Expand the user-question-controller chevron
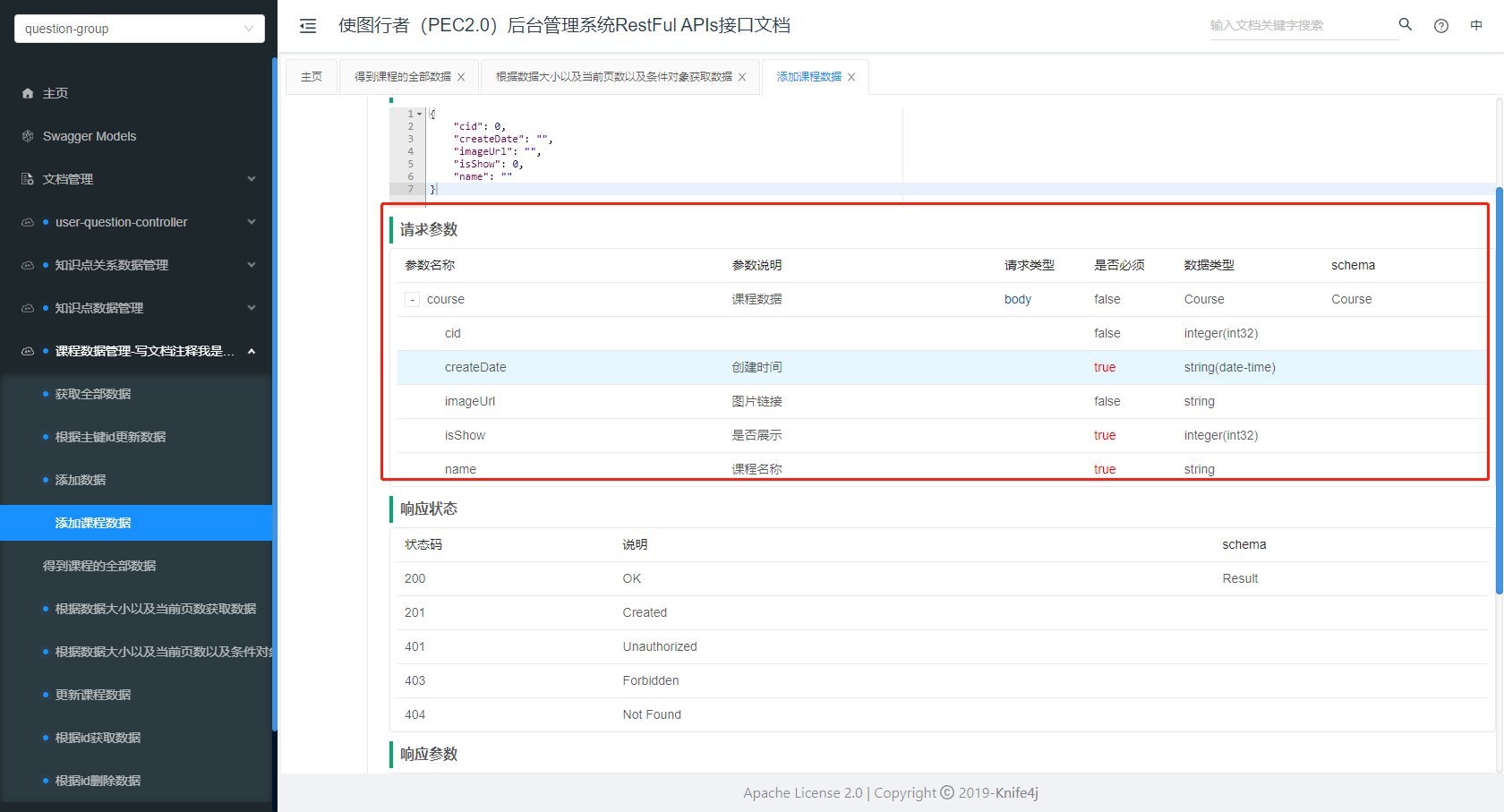The image size is (1504, 812). [252, 222]
